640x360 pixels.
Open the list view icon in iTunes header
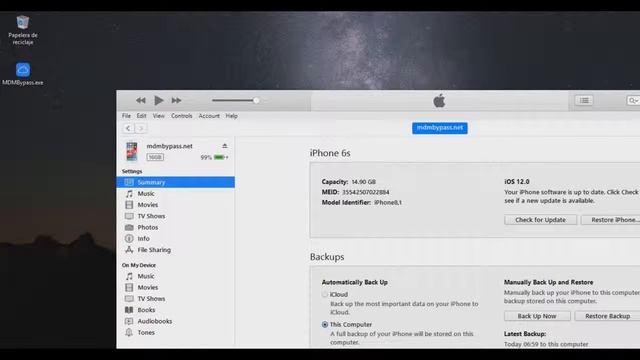(x=584, y=100)
